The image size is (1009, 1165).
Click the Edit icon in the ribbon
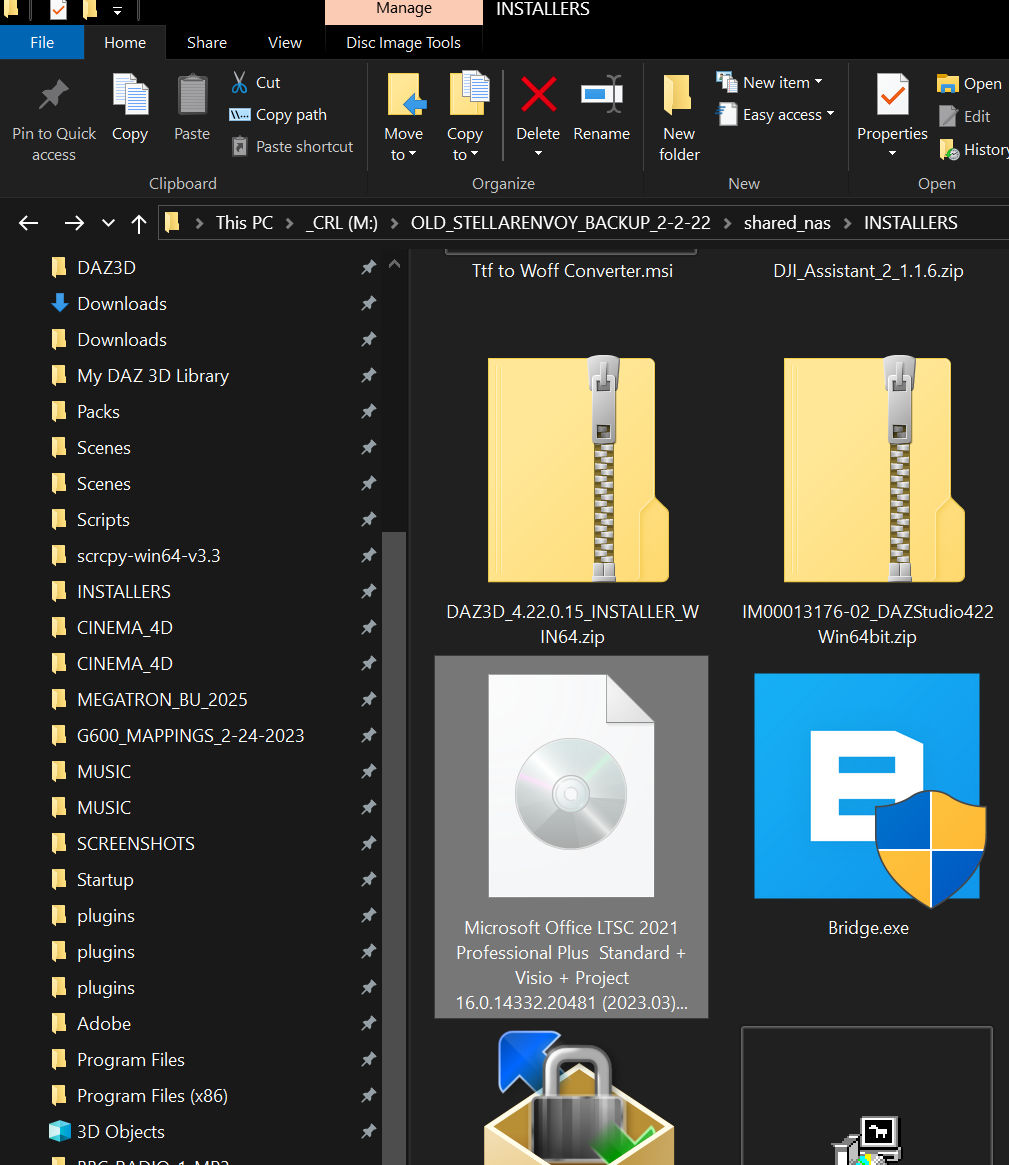pyautogui.click(x=947, y=116)
